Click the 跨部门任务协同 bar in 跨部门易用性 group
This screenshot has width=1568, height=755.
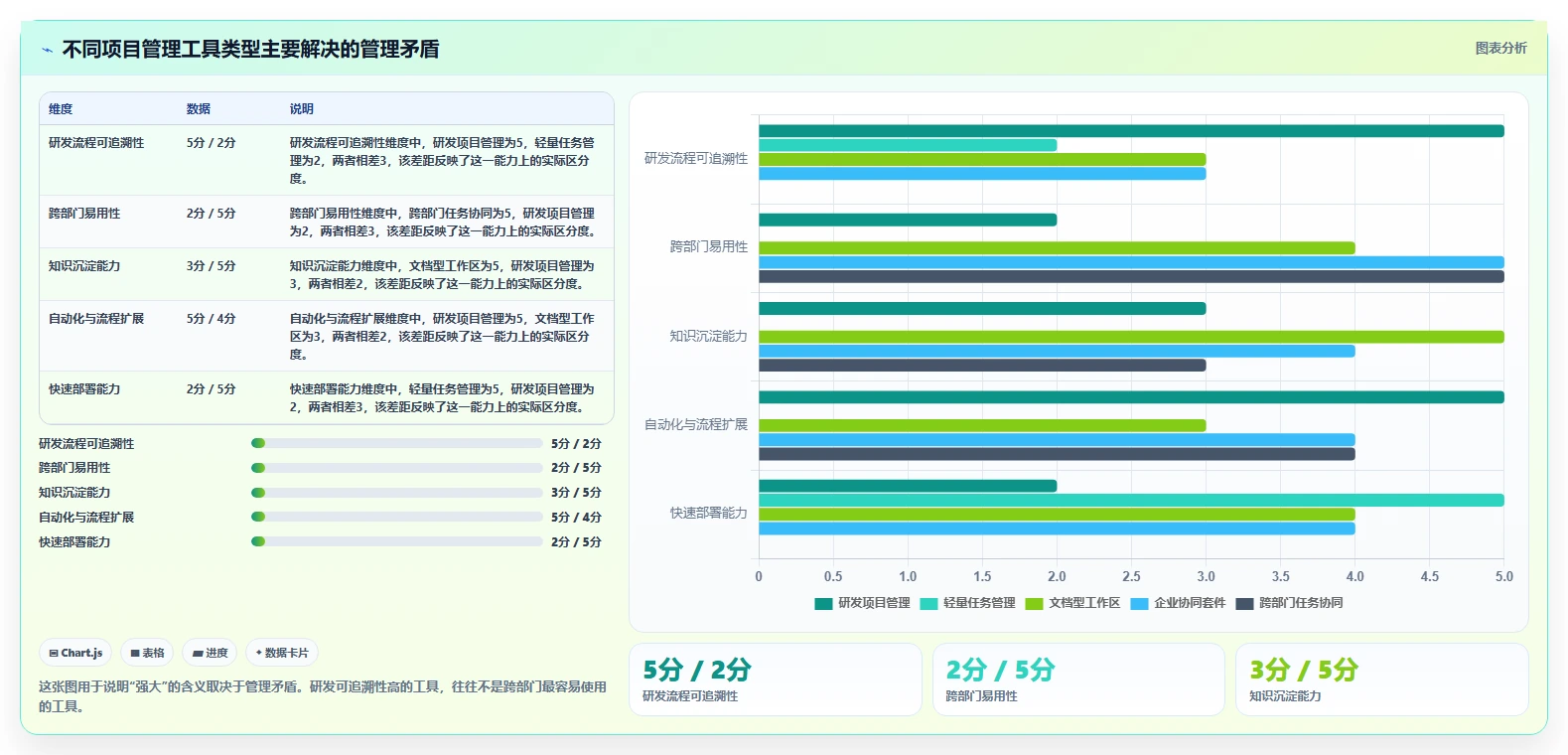coord(1131,277)
